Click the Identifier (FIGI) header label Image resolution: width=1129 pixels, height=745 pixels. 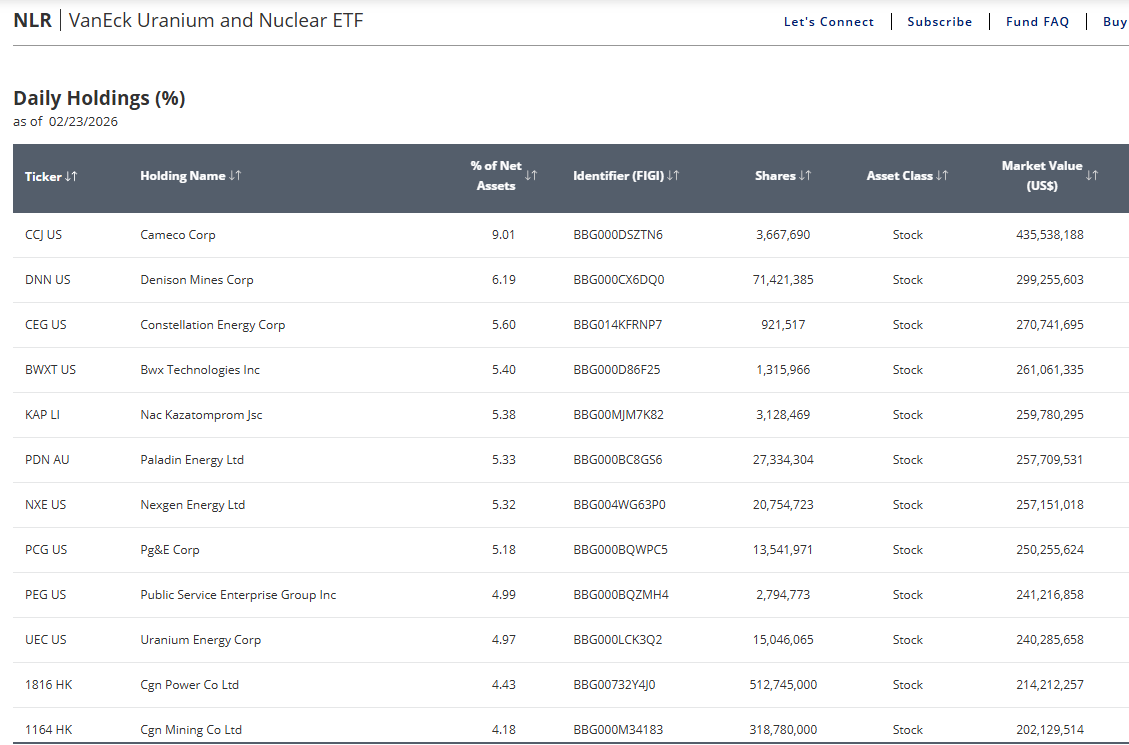[619, 176]
